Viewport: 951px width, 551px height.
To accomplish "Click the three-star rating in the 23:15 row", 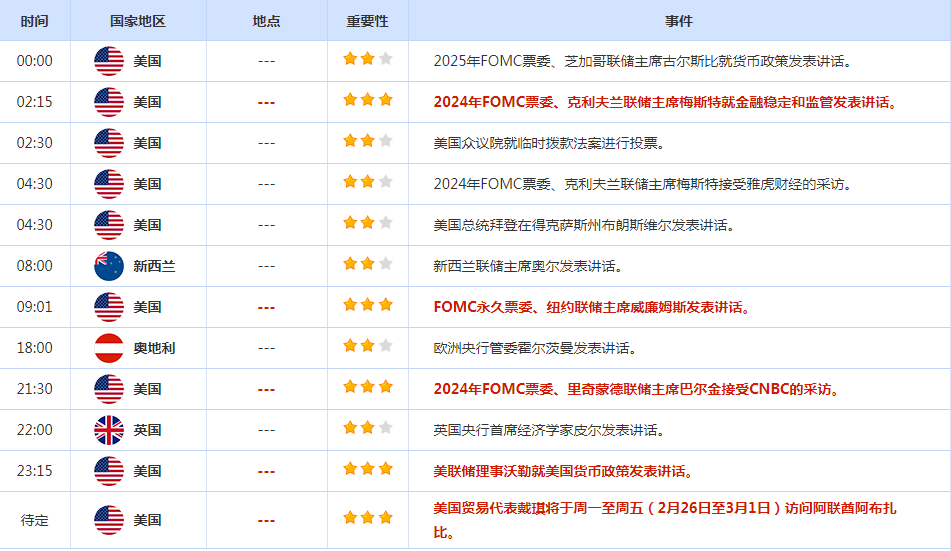I will pos(368,468).
